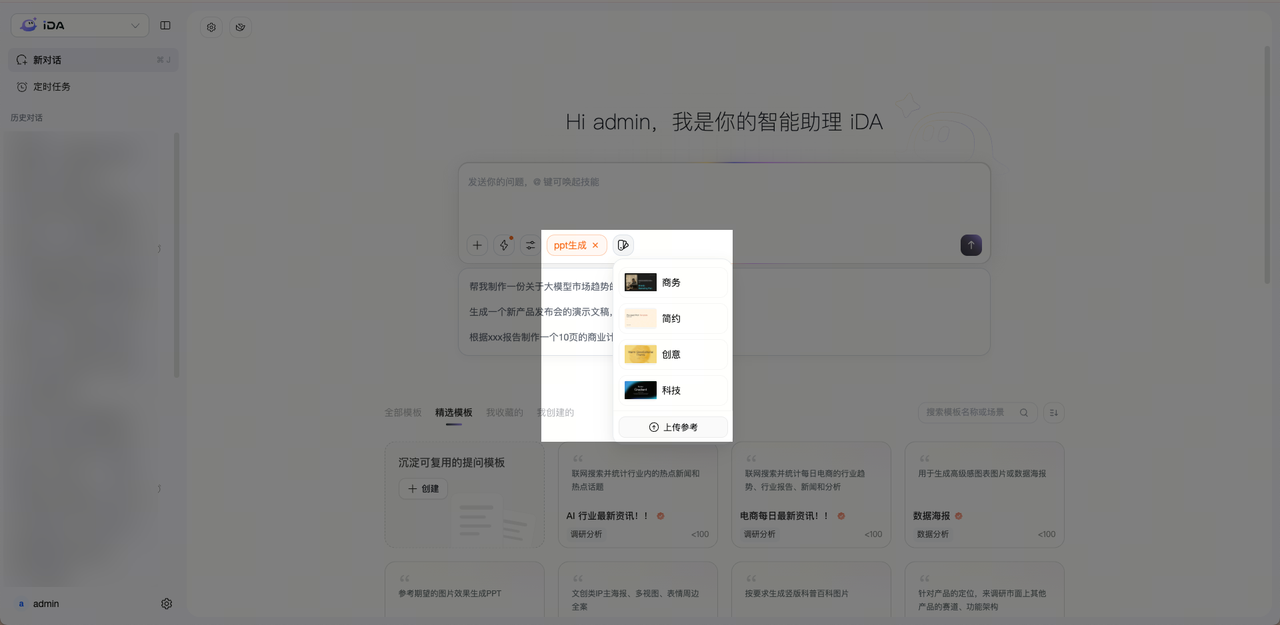Start a 新对话 conversation
This screenshot has height=625, width=1280.
93,60
